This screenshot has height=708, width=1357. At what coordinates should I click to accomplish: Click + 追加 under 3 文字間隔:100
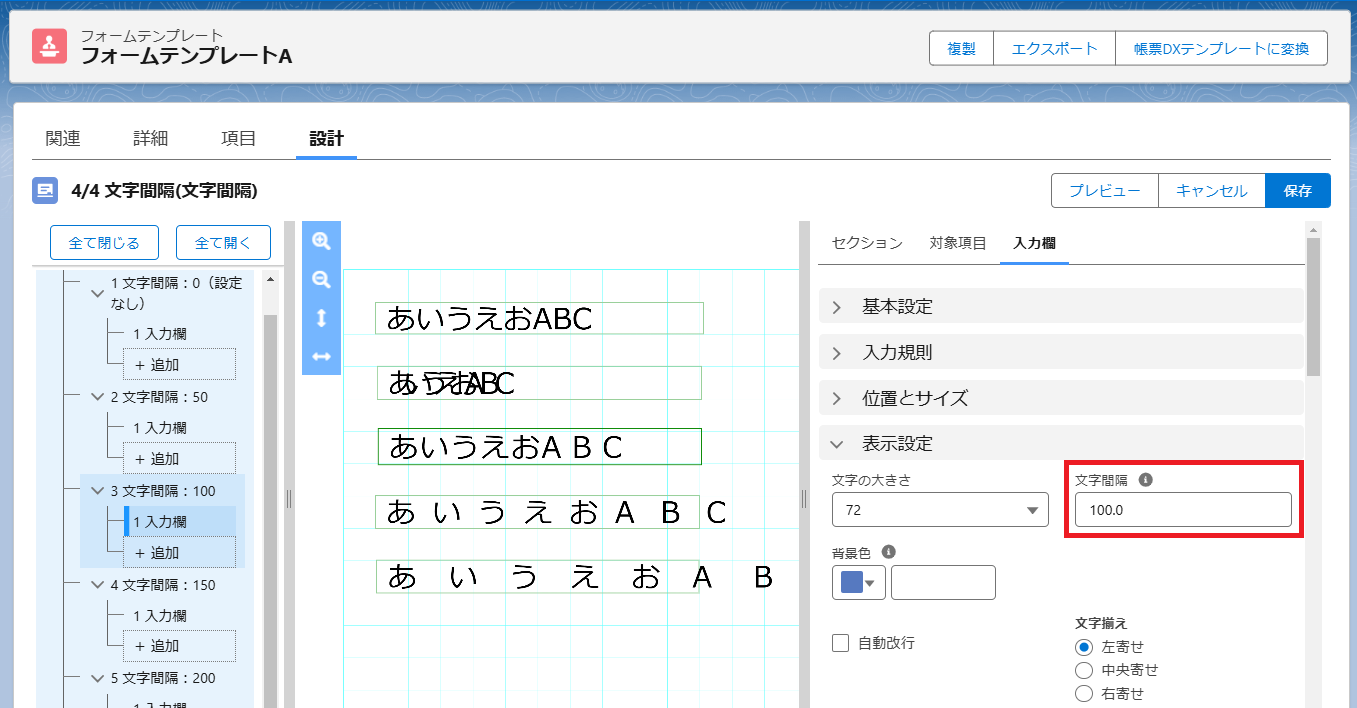point(180,553)
